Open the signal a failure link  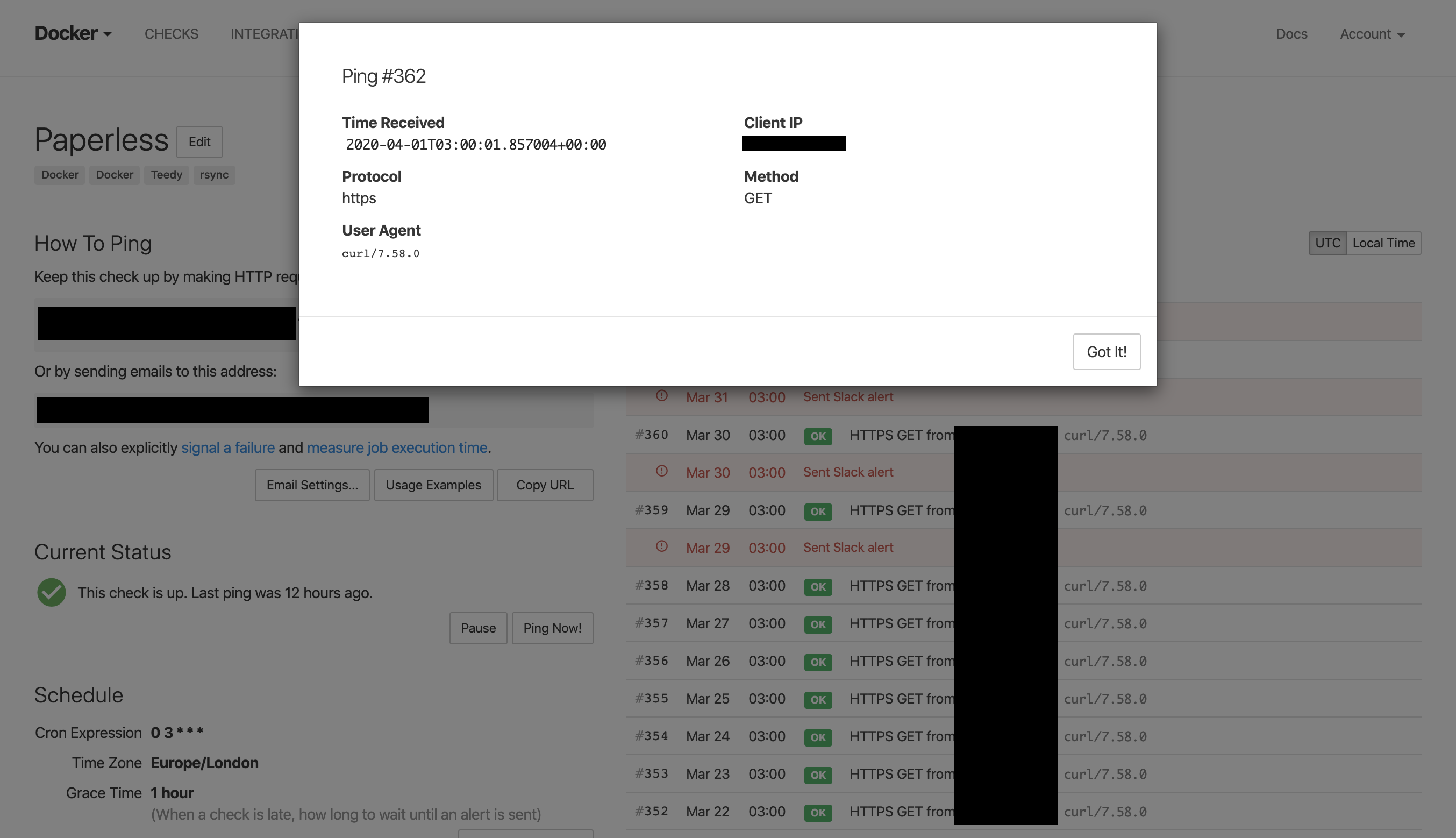tap(228, 448)
